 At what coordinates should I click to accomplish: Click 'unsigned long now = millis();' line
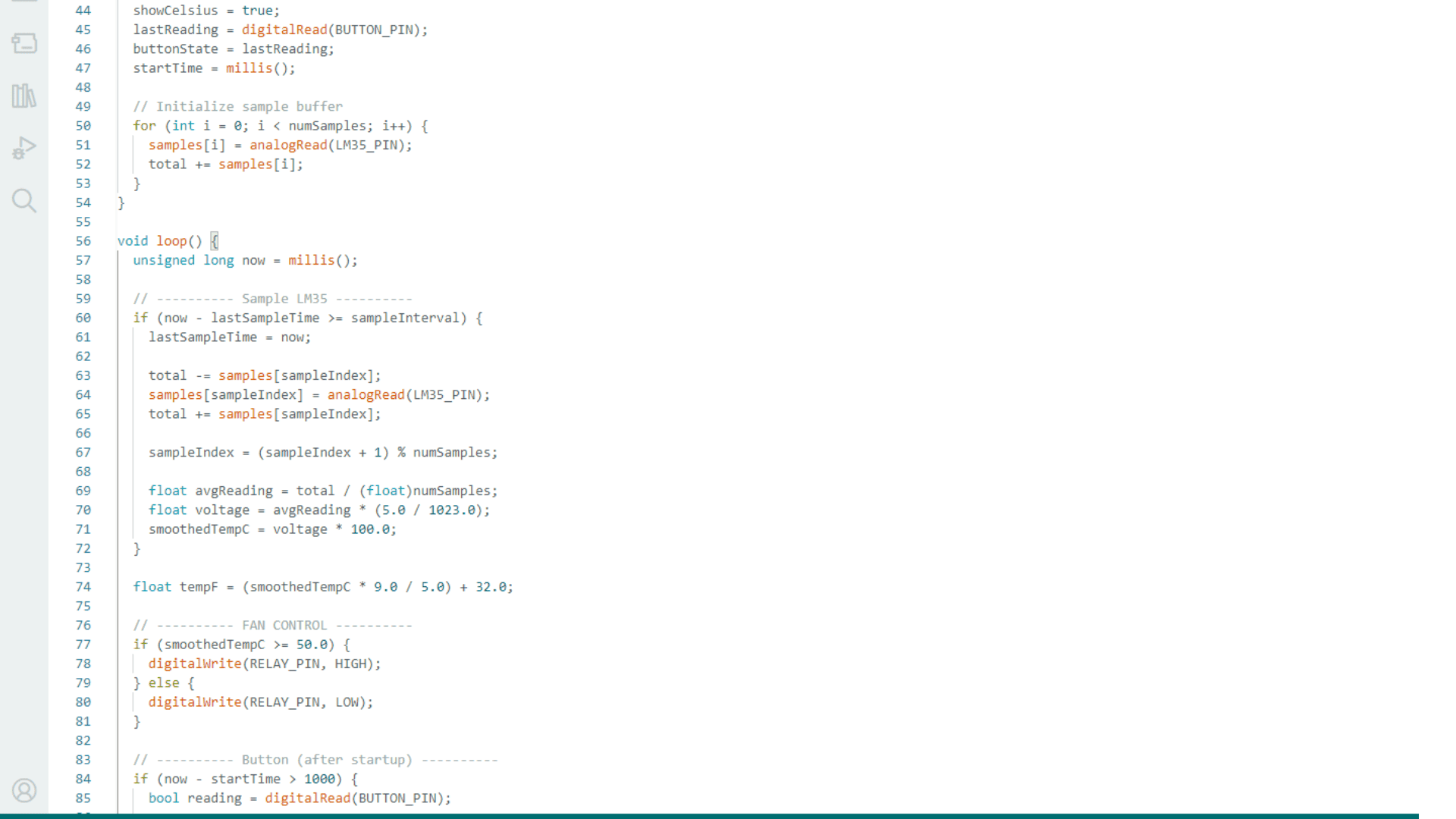coord(246,261)
